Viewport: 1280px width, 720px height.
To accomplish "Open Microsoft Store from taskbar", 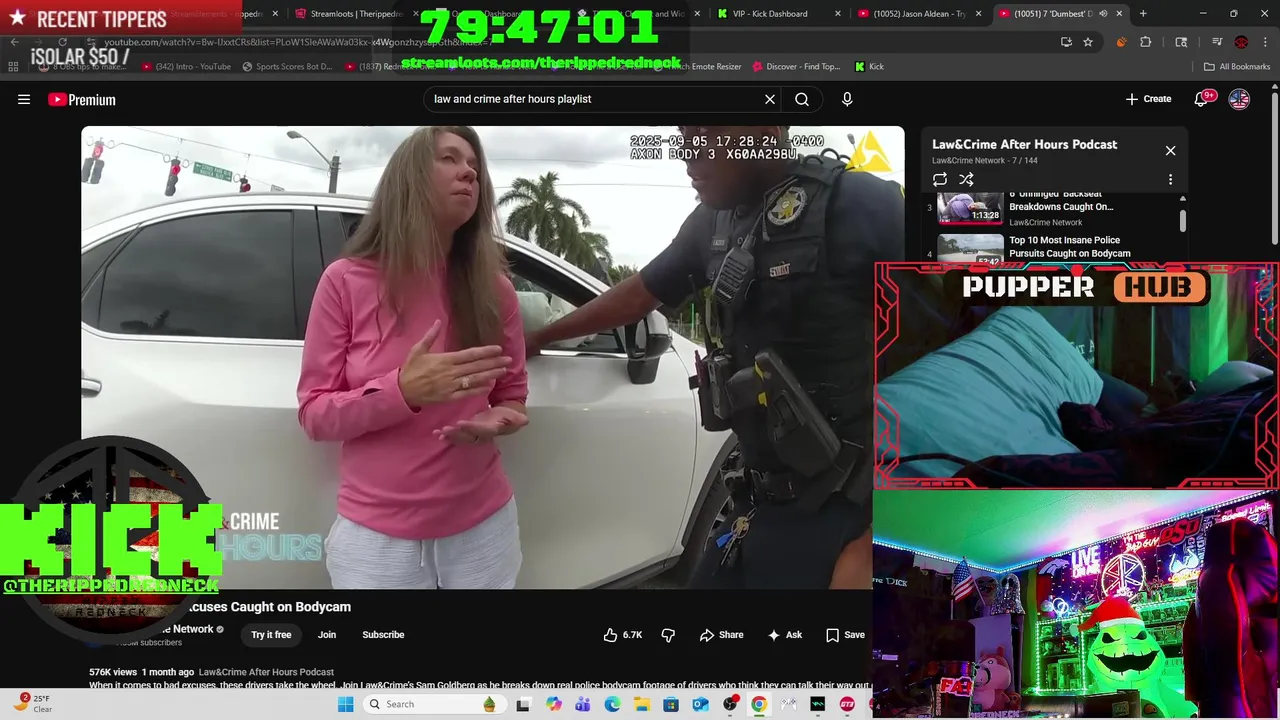I will 671,704.
